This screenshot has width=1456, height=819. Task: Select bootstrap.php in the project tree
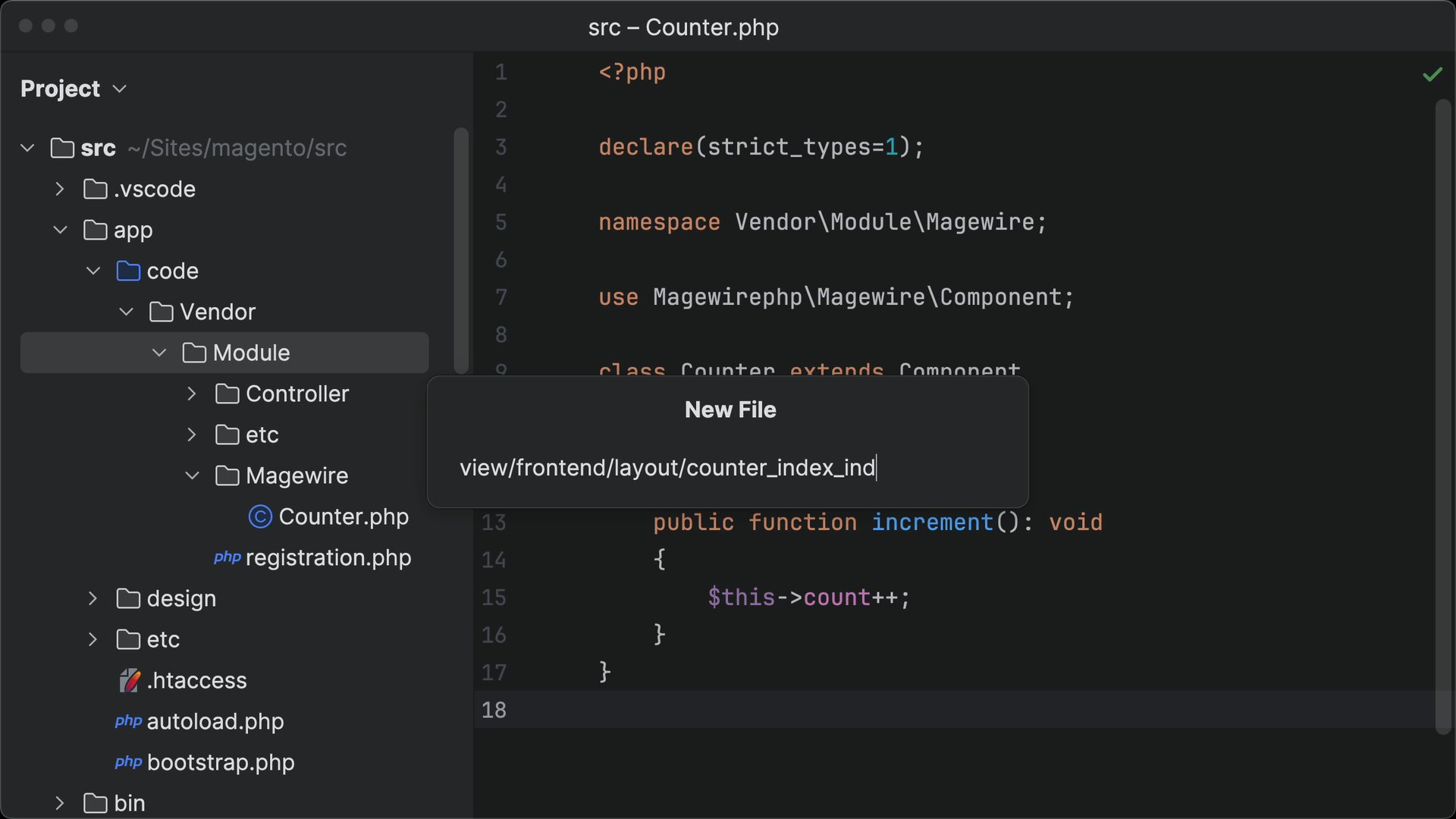point(221,762)
